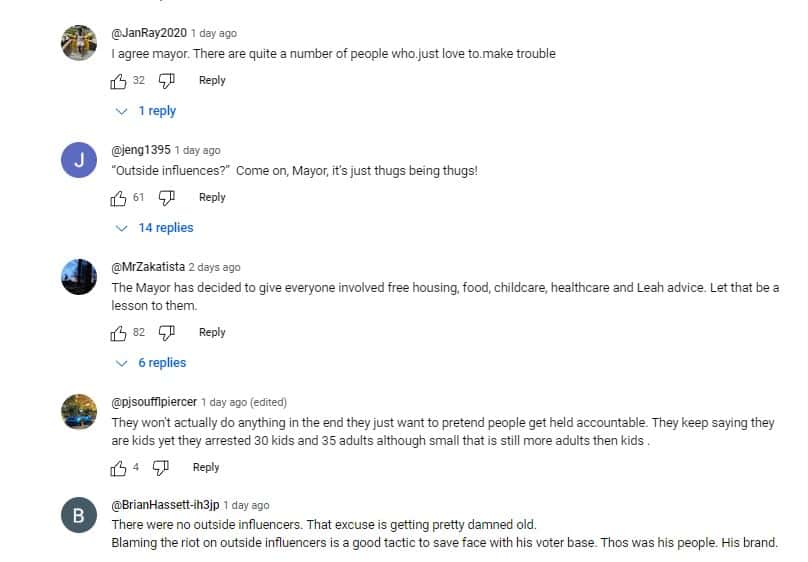Expand the 1 reply thread

coord(147,111)
